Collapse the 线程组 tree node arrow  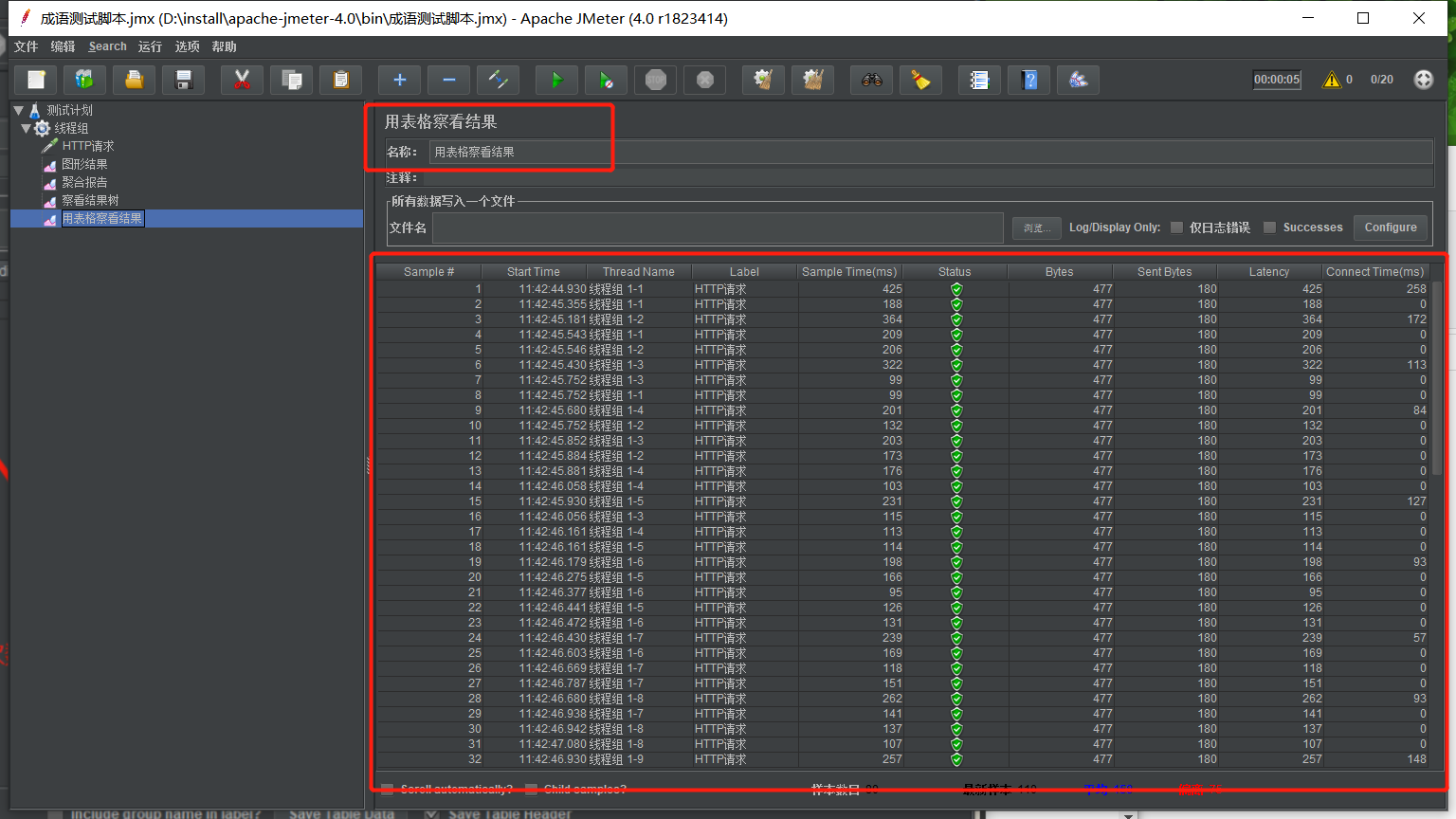(x=27, y=128)
